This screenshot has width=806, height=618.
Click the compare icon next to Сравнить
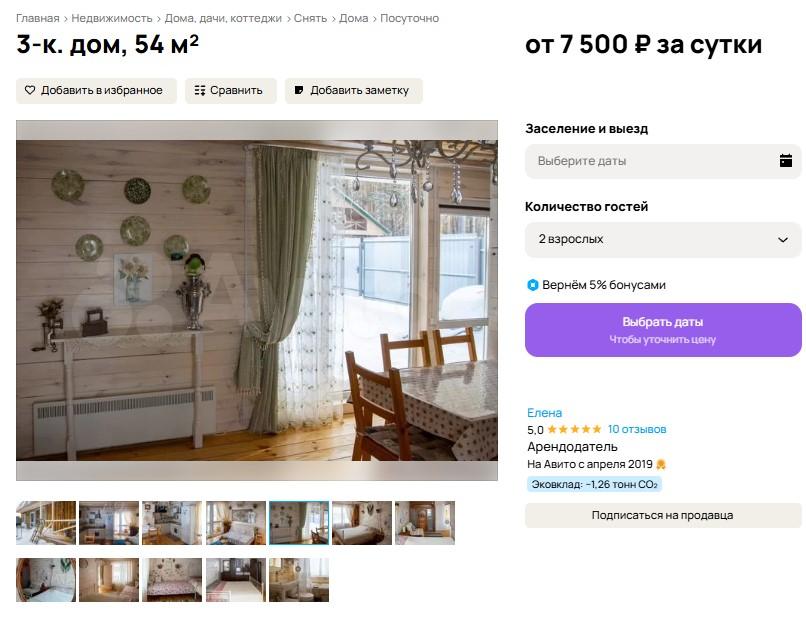pyautogui.click(x=200, y=90)
